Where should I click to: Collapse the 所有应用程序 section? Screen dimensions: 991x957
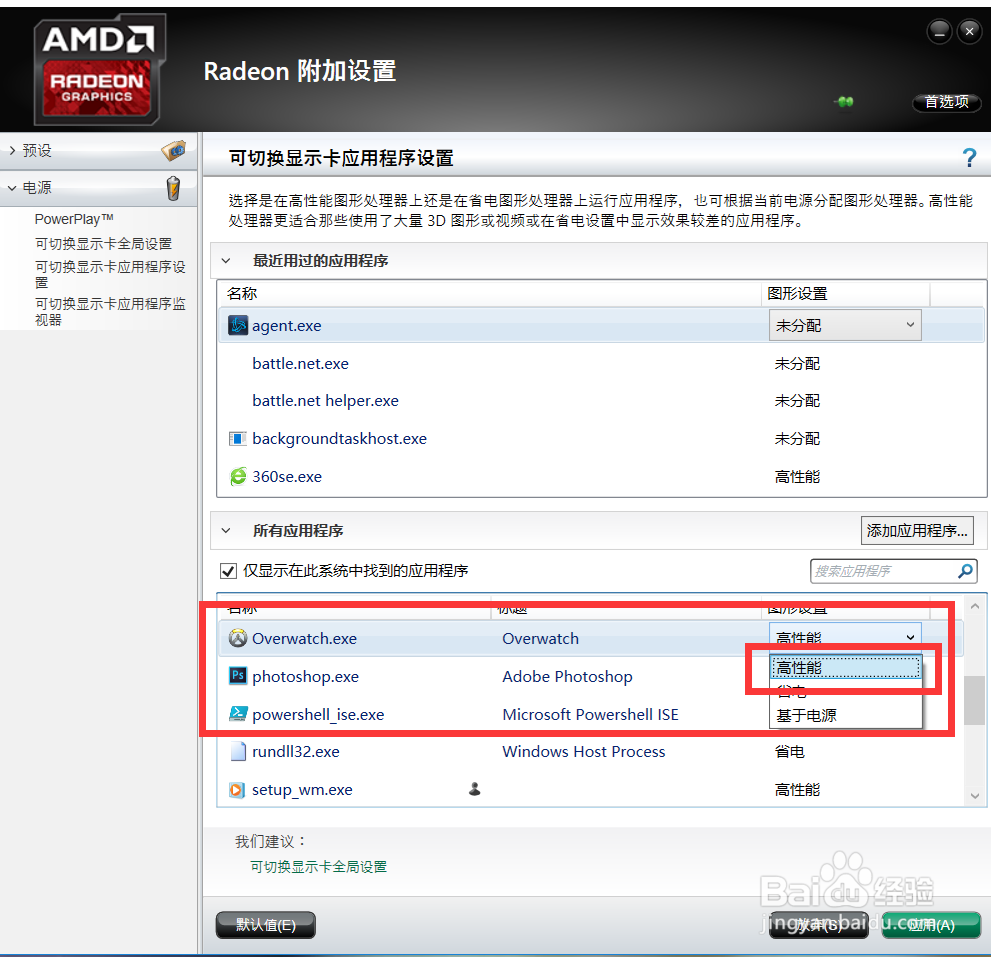coord(226,530)
